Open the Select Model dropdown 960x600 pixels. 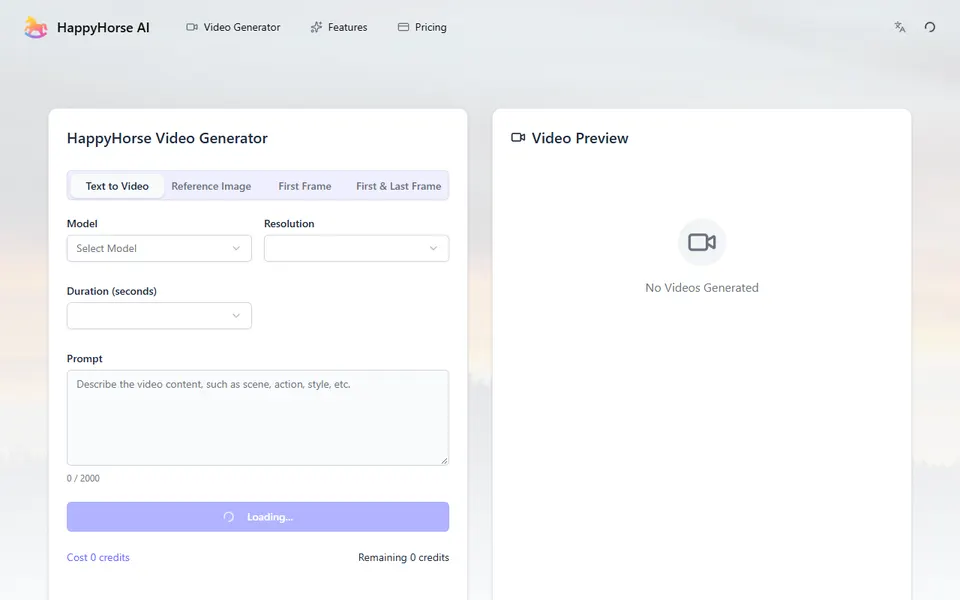159,249
